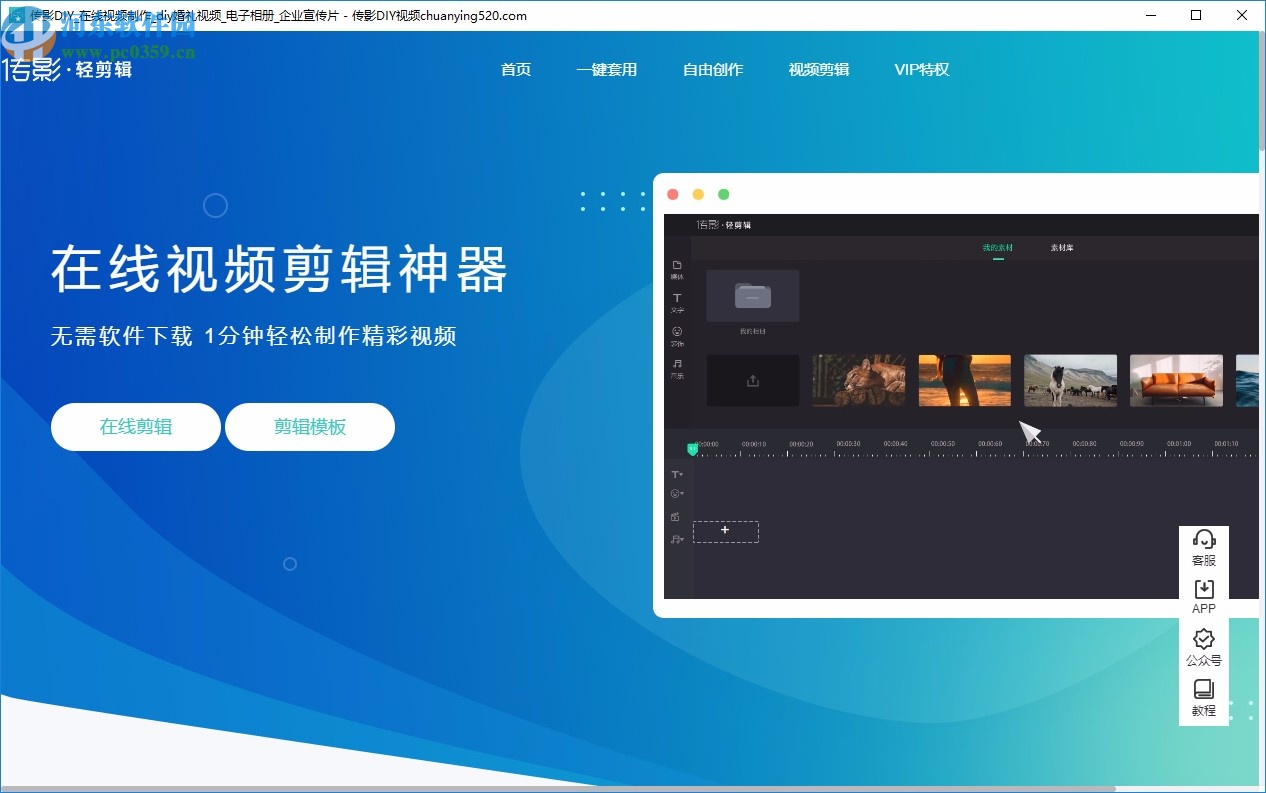The height and width of the screenshot is (793, 1266).
Task: Click the 在线剪辑 button
Action: pyautogui.click(x=135, y=426)
